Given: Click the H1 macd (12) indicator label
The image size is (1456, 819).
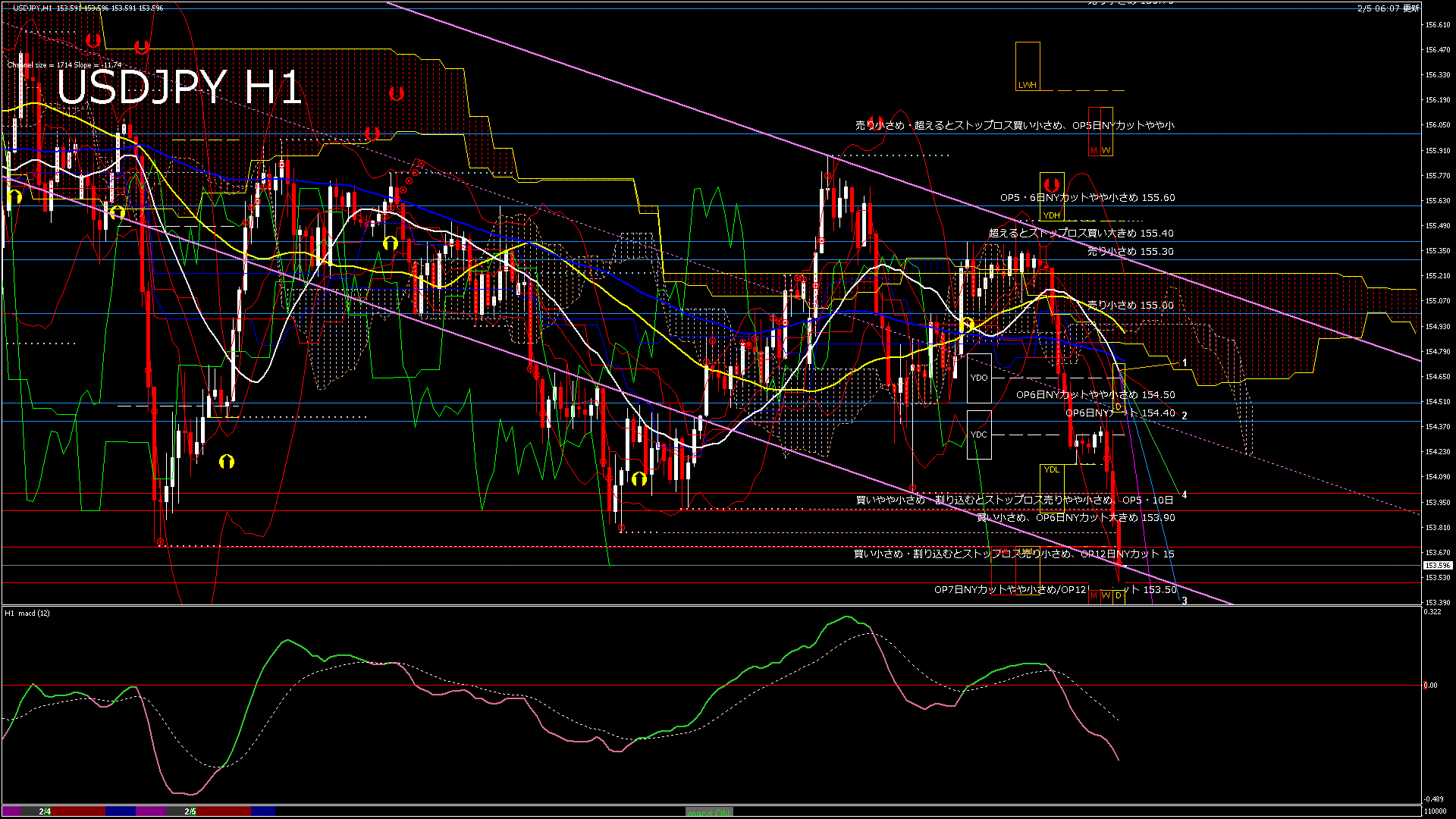Looking at the screenshot, I should (27, 613).
